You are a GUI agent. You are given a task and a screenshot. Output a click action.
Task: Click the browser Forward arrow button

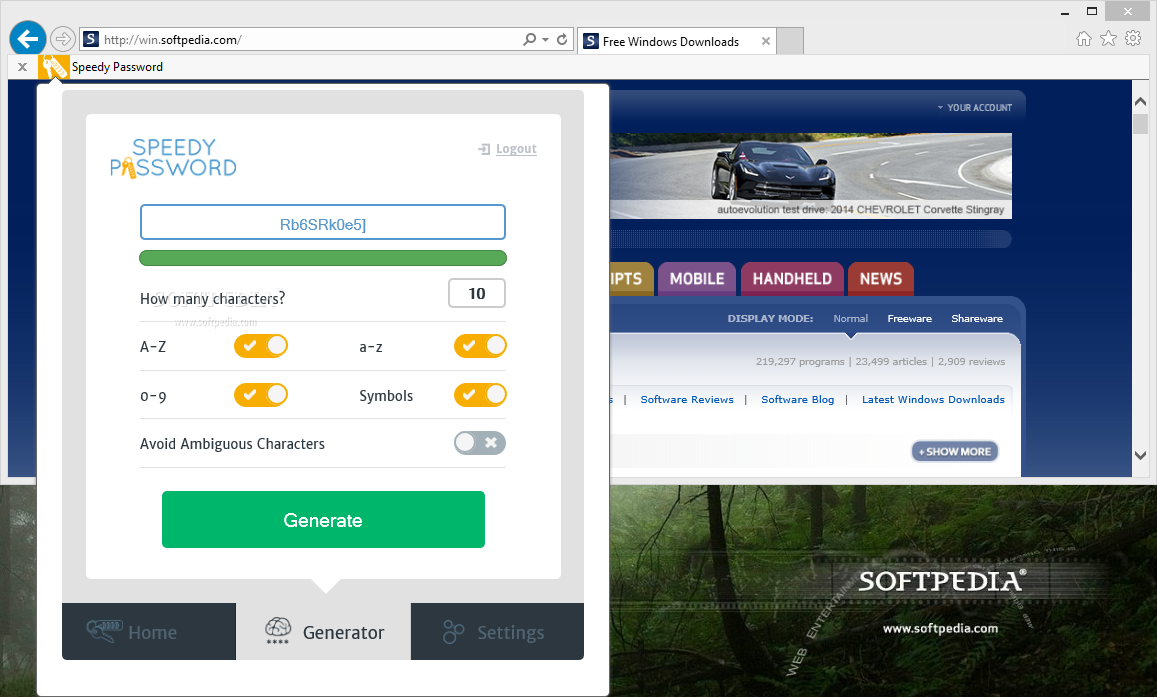63,38
